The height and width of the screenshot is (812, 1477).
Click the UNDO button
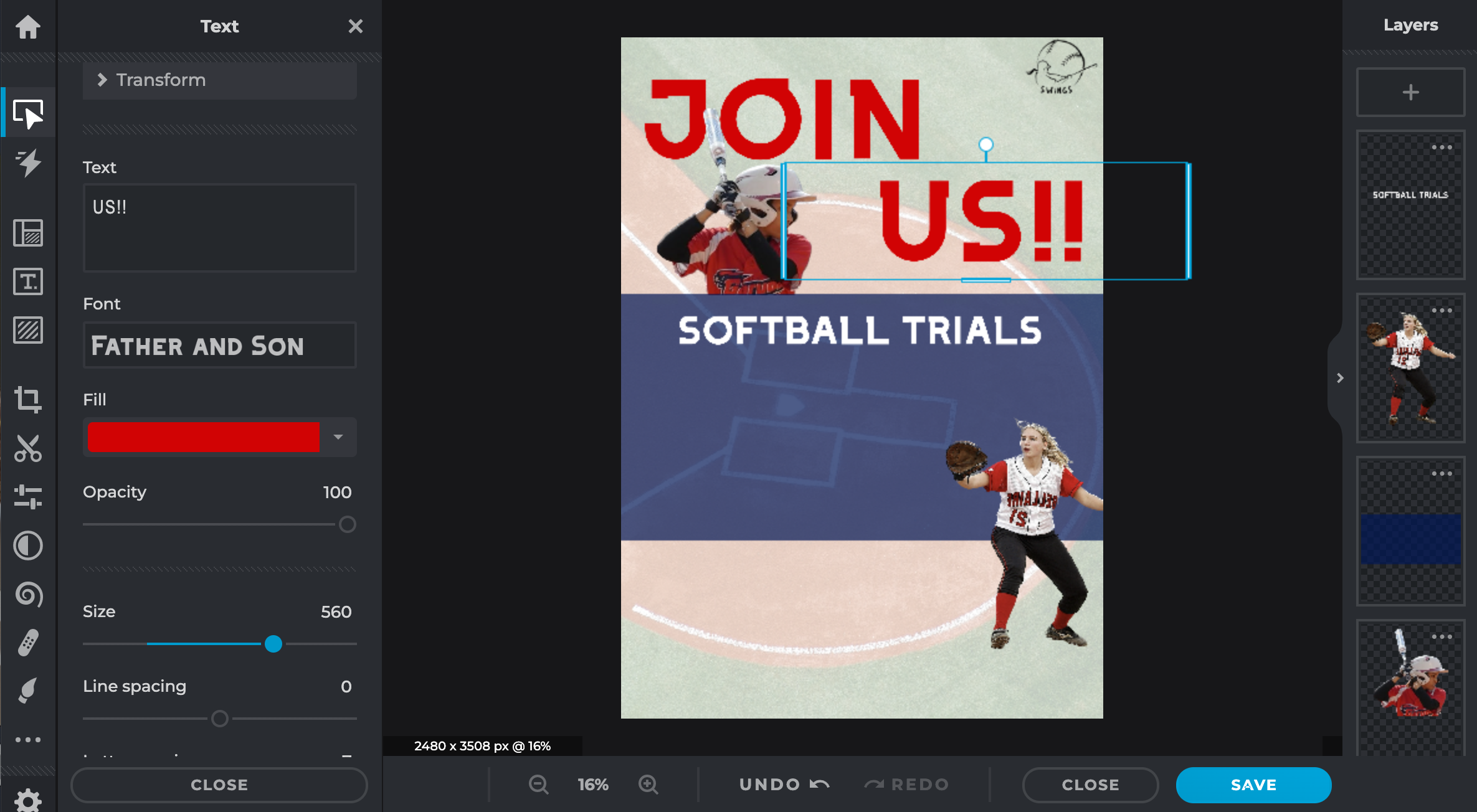coord(784,785)
